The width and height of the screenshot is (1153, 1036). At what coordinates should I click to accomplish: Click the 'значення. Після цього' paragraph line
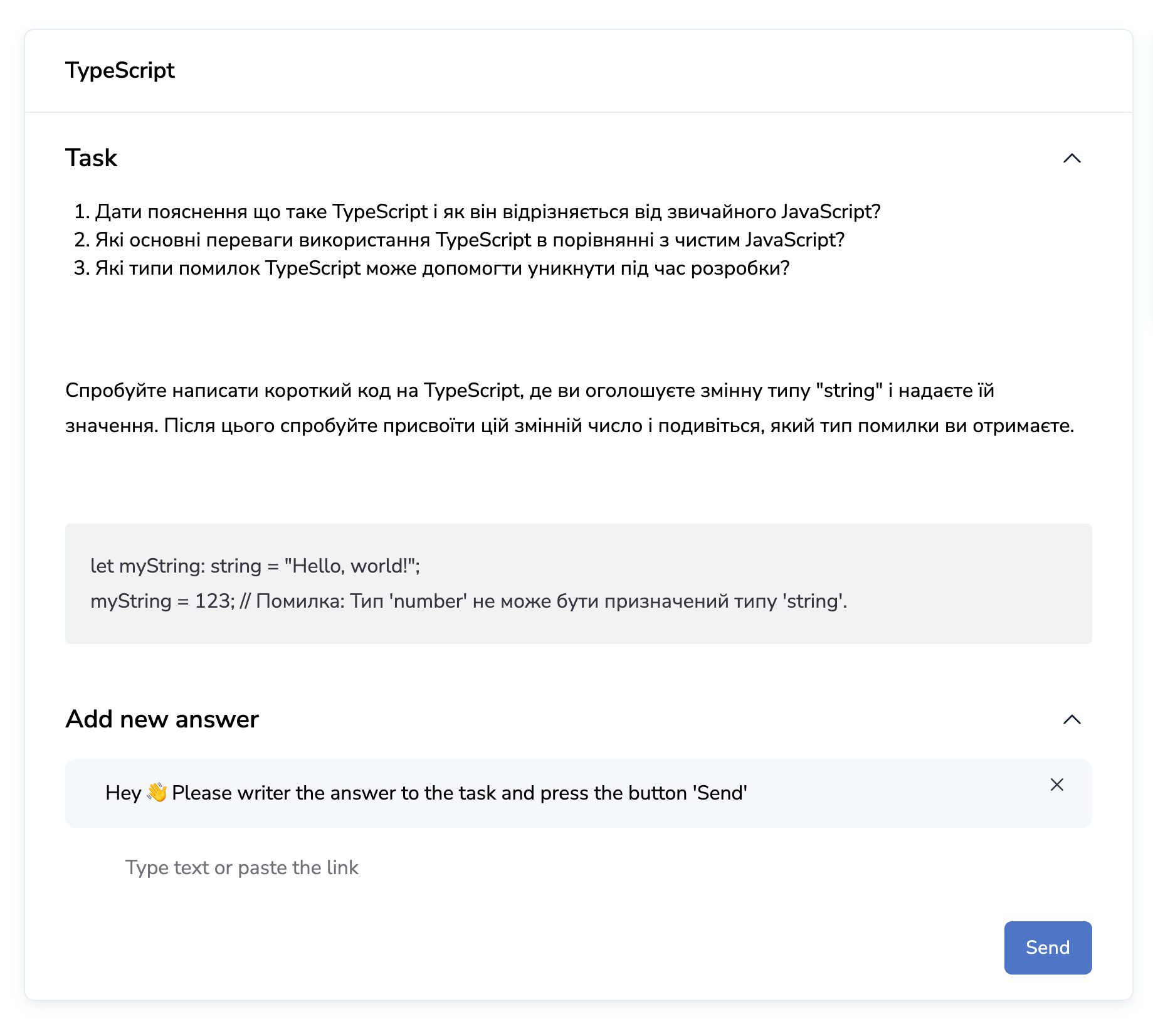(569, 426)
